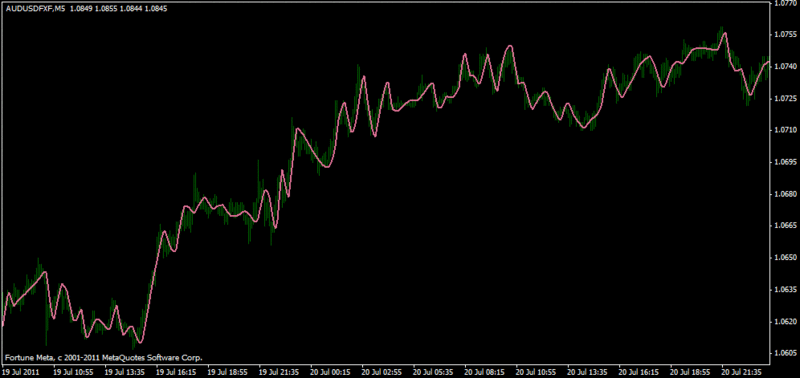Click the 20 Jul 02:55 time label

382,372
